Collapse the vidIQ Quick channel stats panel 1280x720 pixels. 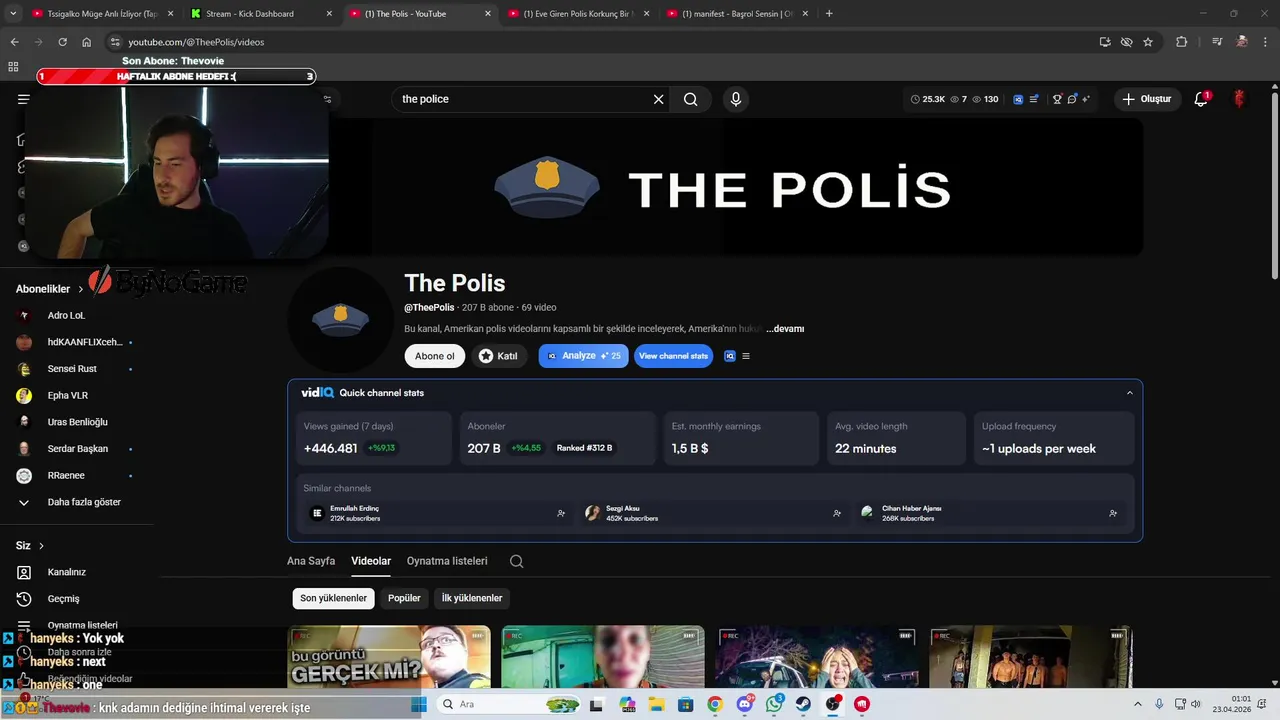click(1130, 393)
